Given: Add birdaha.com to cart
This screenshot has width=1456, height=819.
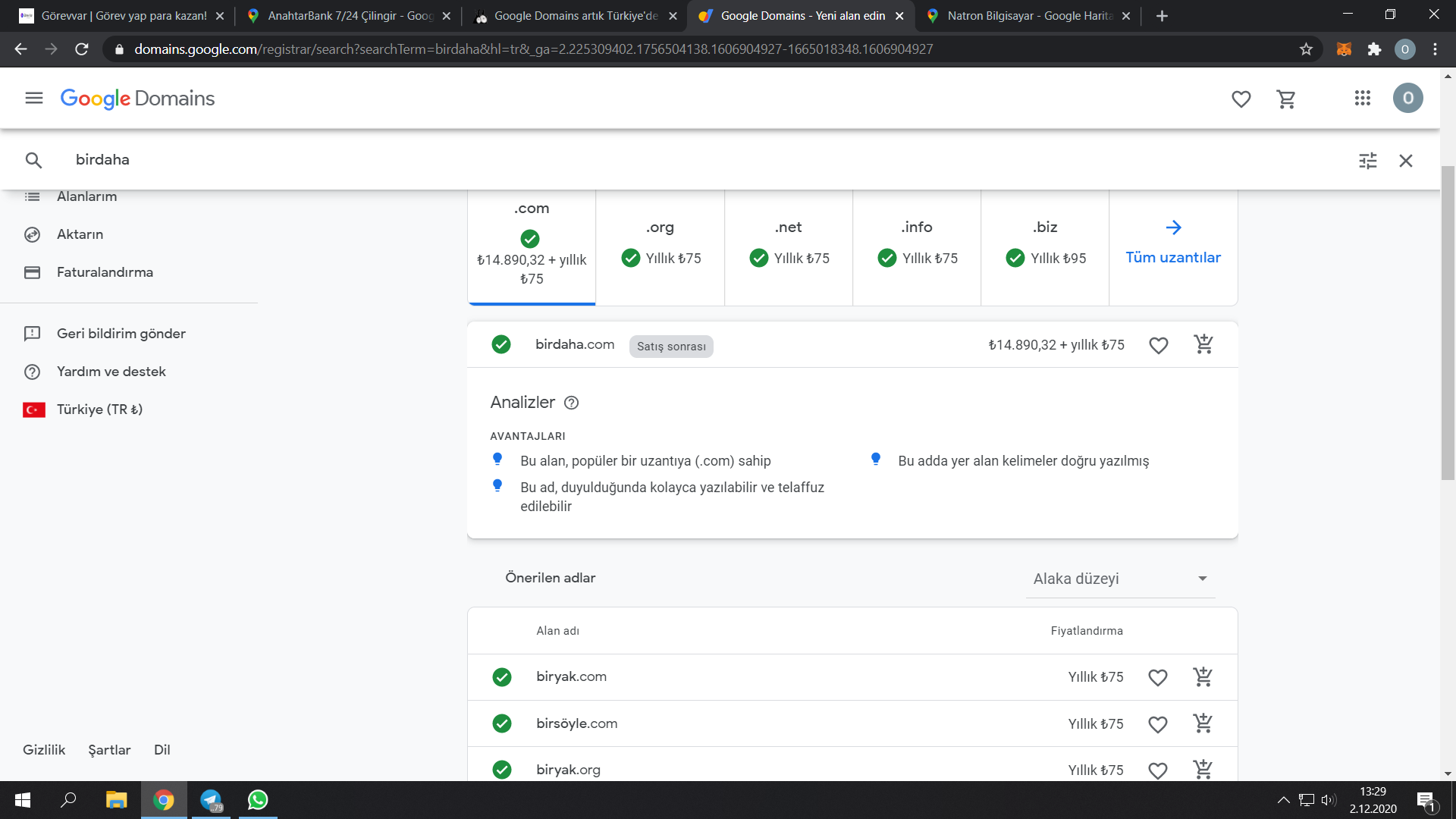Looking at the screenshot, I should (1203, 344).
